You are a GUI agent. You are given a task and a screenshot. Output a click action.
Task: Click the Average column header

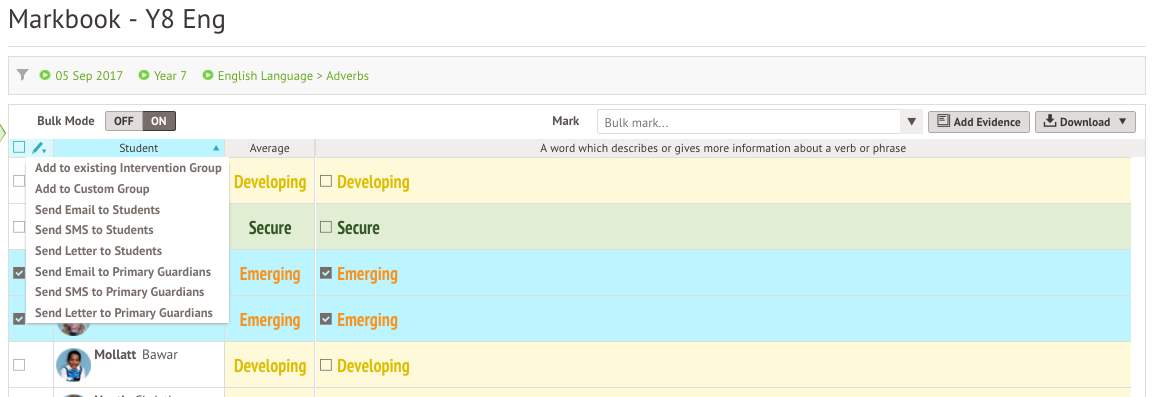coord(270,148)
